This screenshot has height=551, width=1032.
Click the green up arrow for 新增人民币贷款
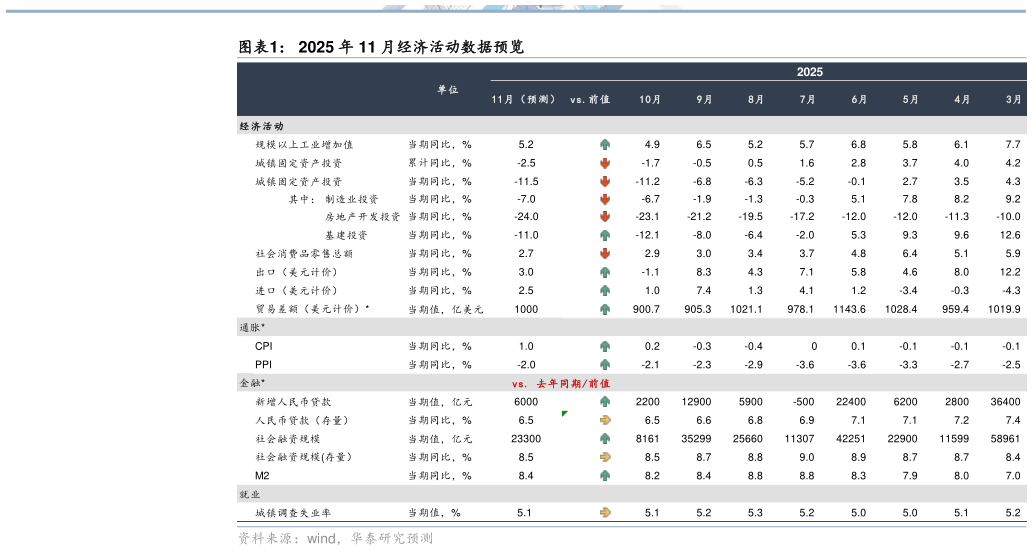(x=605, y=402)
